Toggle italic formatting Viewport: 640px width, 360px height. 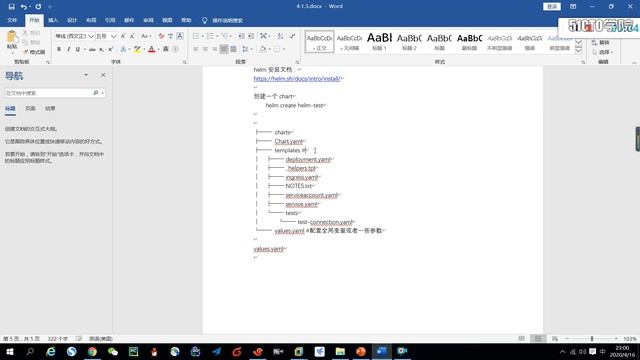(x=68, y=49)
